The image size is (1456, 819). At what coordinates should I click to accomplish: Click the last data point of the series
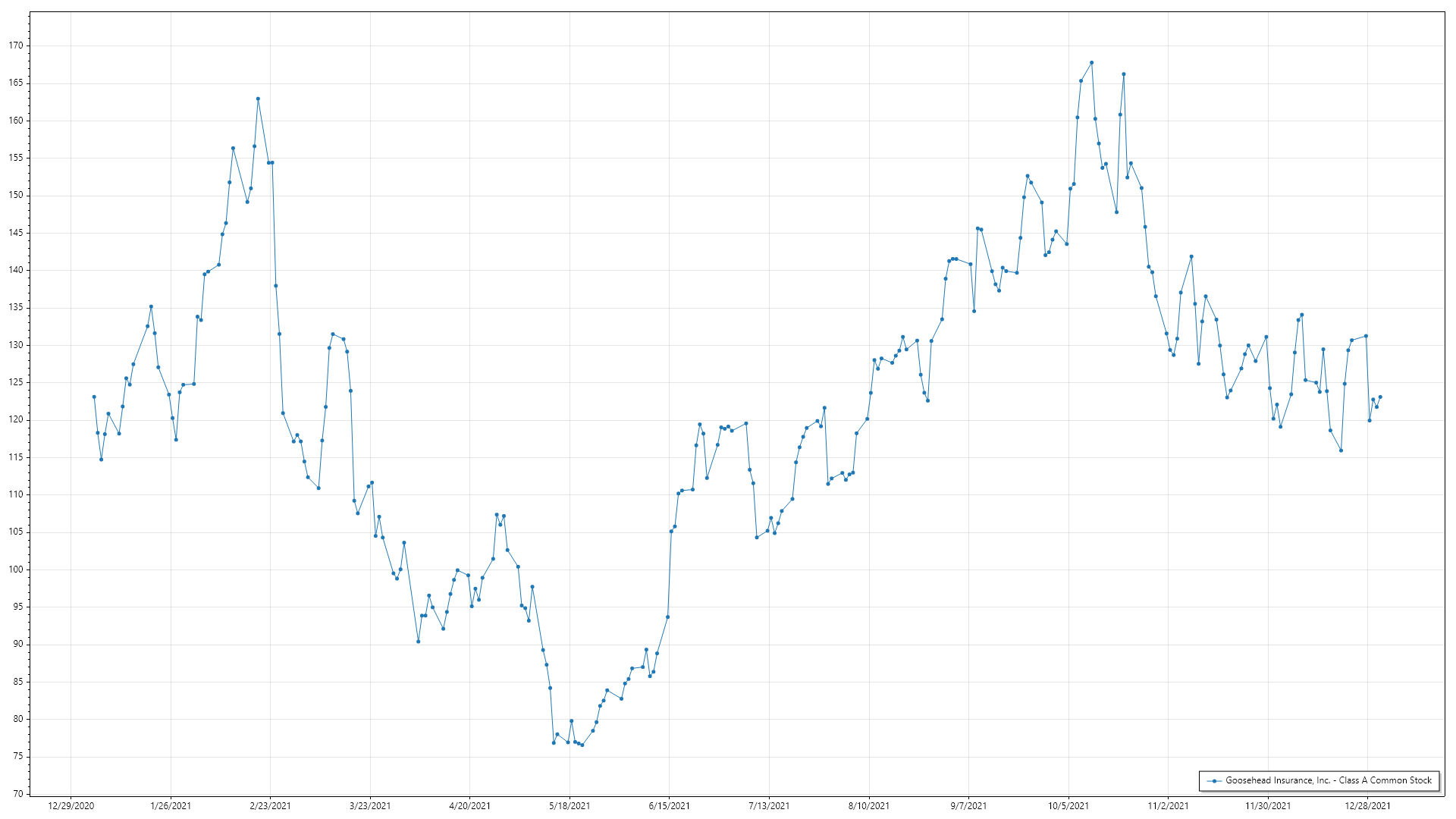point(1379,397)
